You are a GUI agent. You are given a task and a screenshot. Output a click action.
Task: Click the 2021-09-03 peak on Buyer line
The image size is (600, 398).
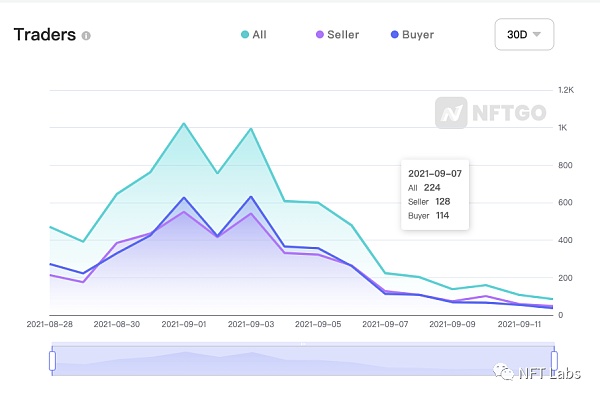(251, 197)
